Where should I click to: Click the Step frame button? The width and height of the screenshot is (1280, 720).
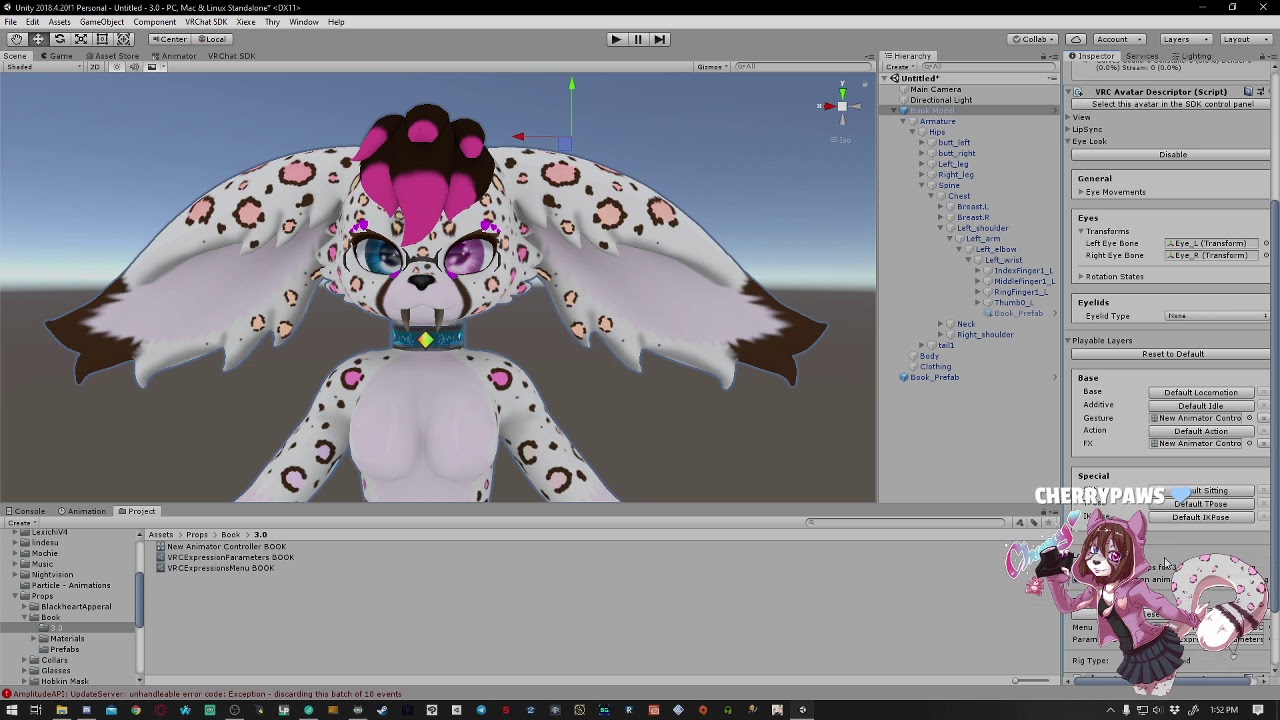click(660, 39)
